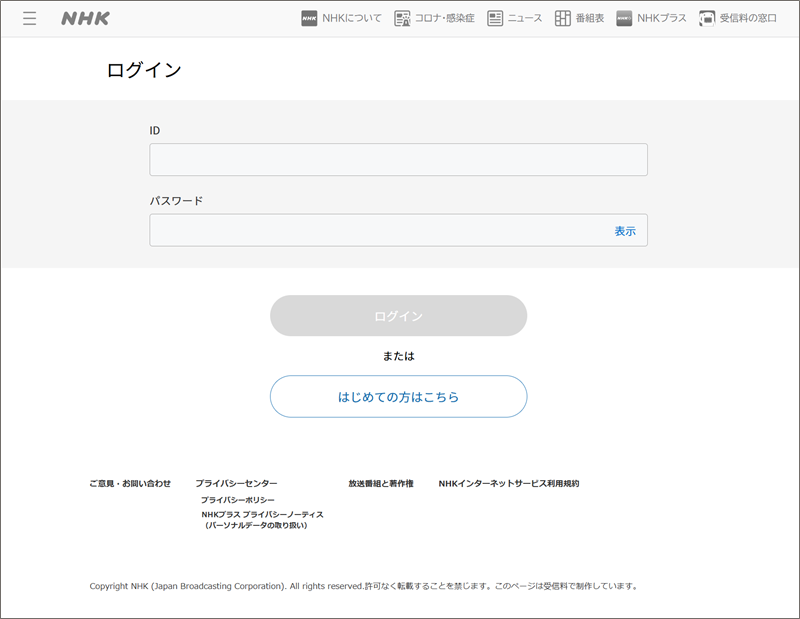
Task: Click the 受信料の窓口 icon
Action: 707,18
